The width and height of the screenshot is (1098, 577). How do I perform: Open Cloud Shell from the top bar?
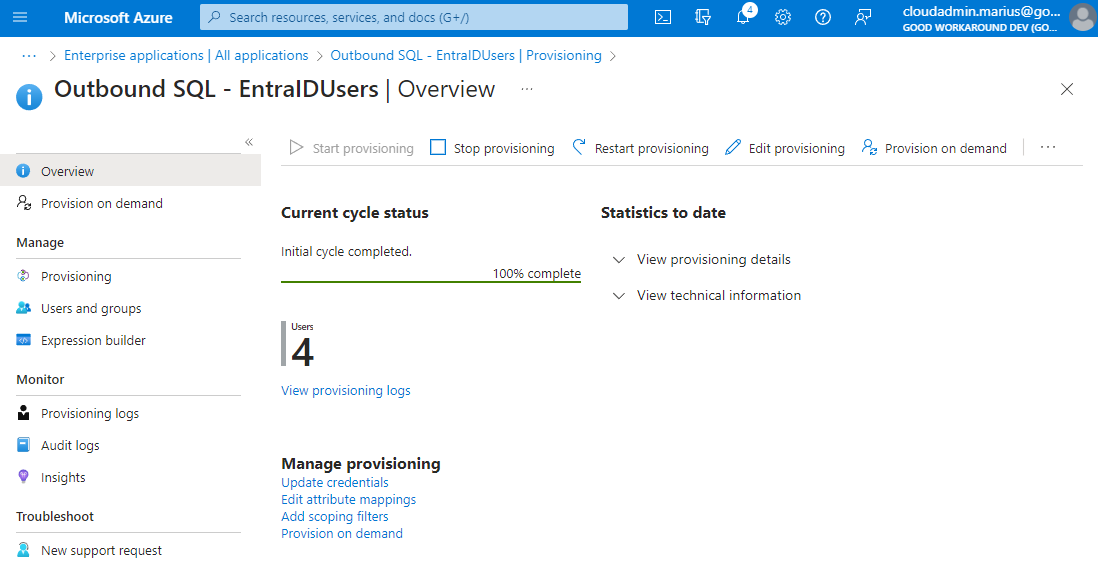pyautogui.click(x=663, y=17)
